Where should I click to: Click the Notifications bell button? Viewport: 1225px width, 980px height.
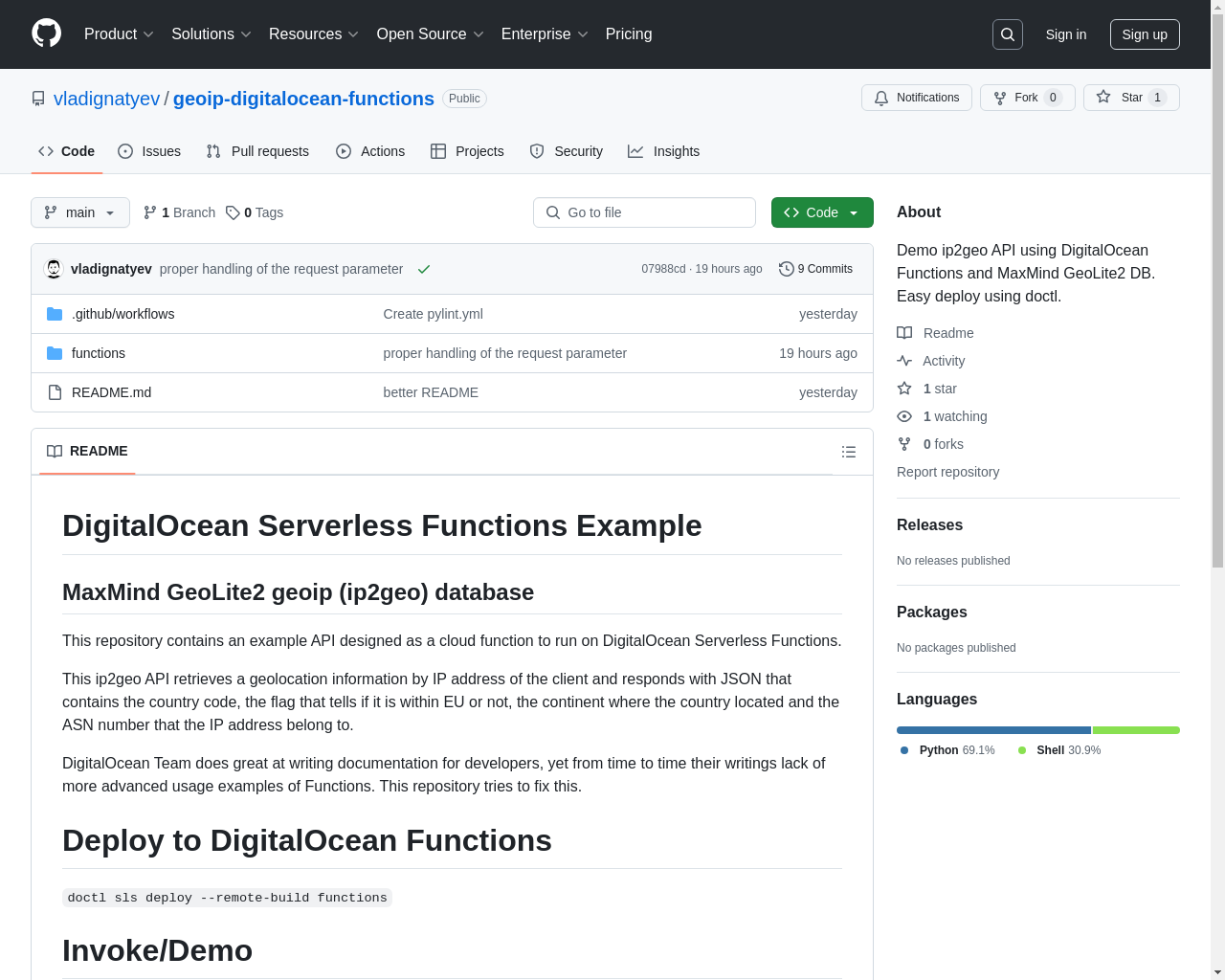point(917,98)
